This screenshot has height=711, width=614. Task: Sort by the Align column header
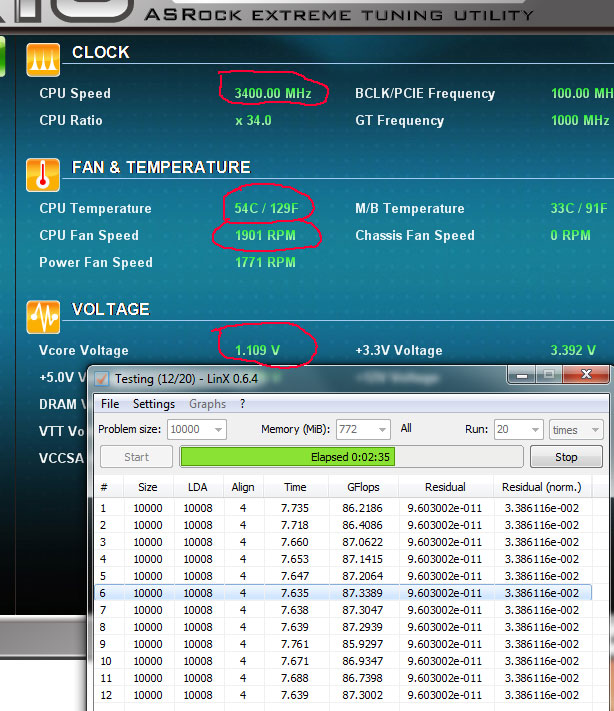243,487
